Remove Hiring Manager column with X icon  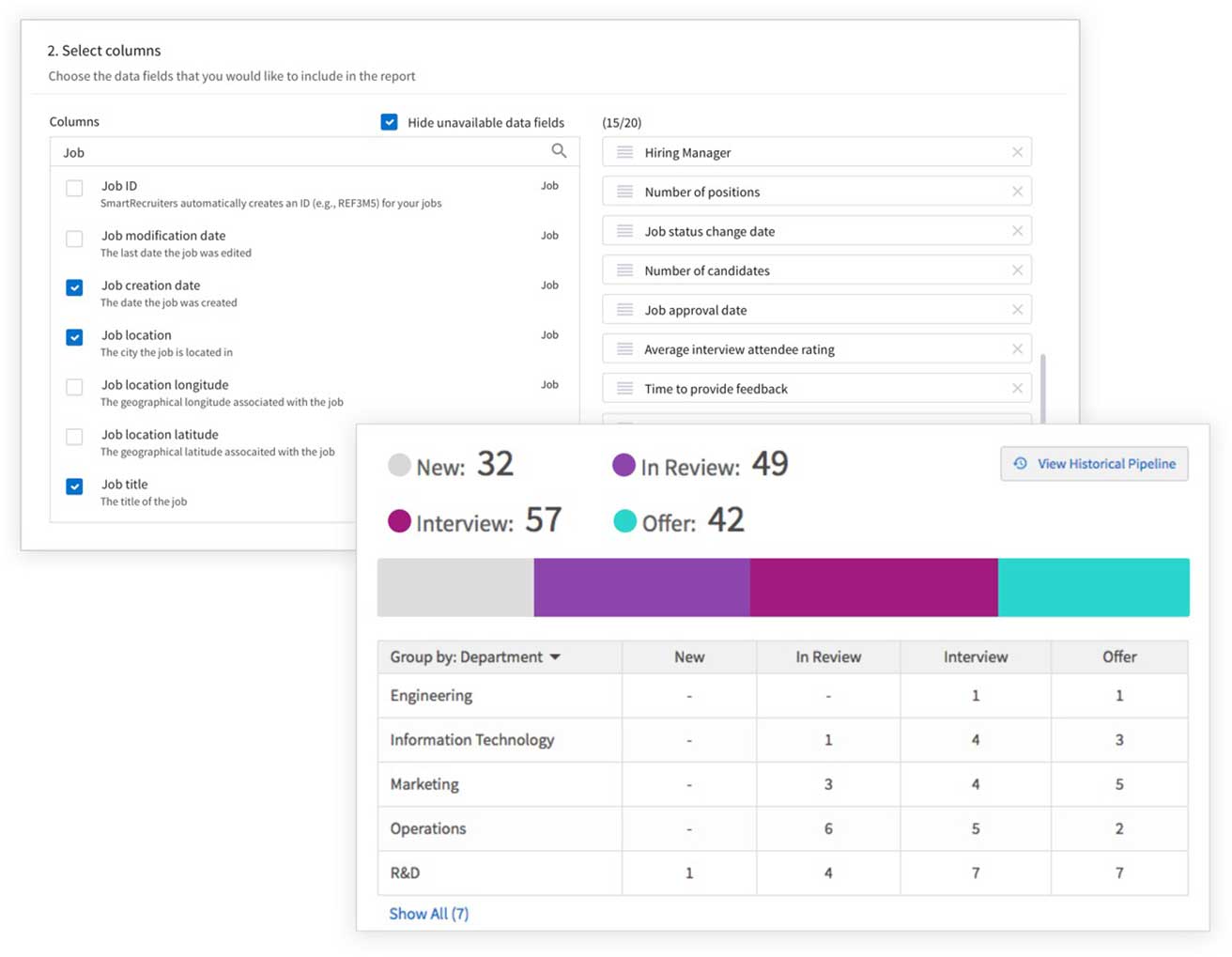click(1017, 152)
